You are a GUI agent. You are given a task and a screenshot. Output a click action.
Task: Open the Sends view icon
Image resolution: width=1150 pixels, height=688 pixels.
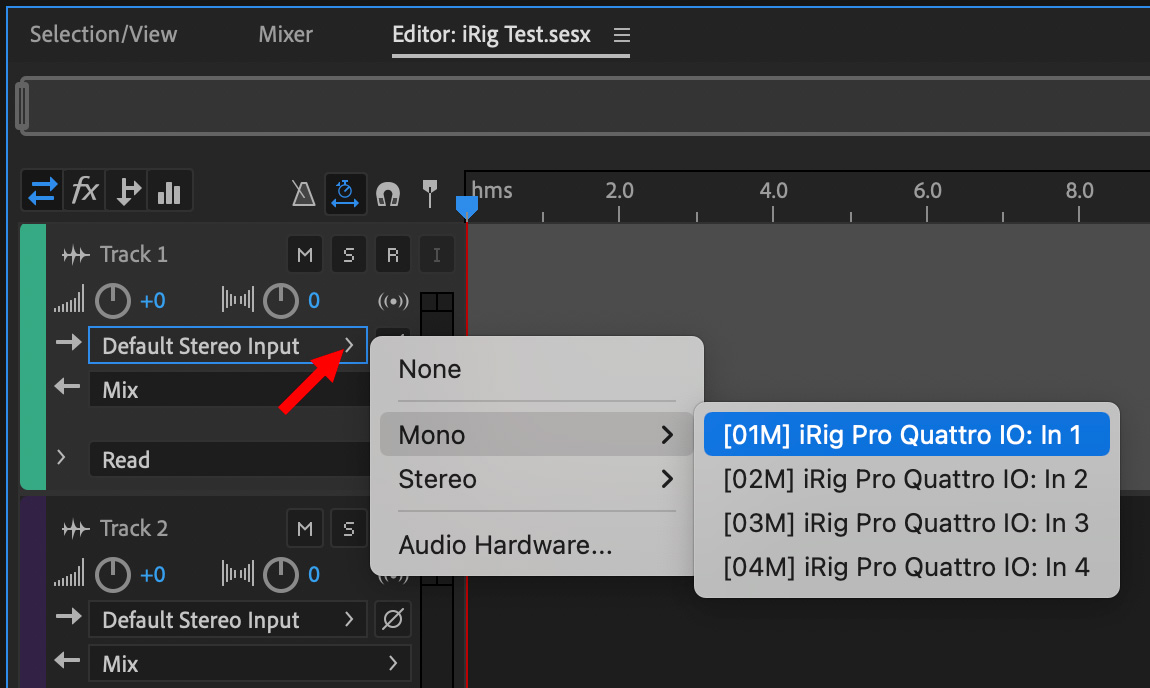tap(127, 191)
